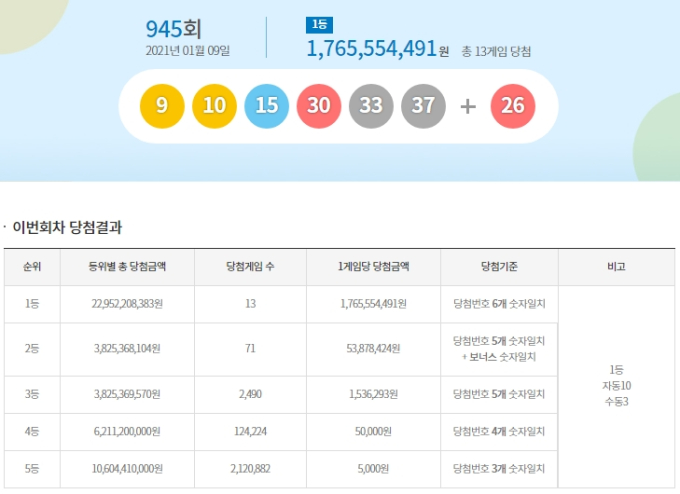Select criteria 당첨번호 3개 숫자일치
This screenshot has width=680, height=494.
[x=499, y=469]
